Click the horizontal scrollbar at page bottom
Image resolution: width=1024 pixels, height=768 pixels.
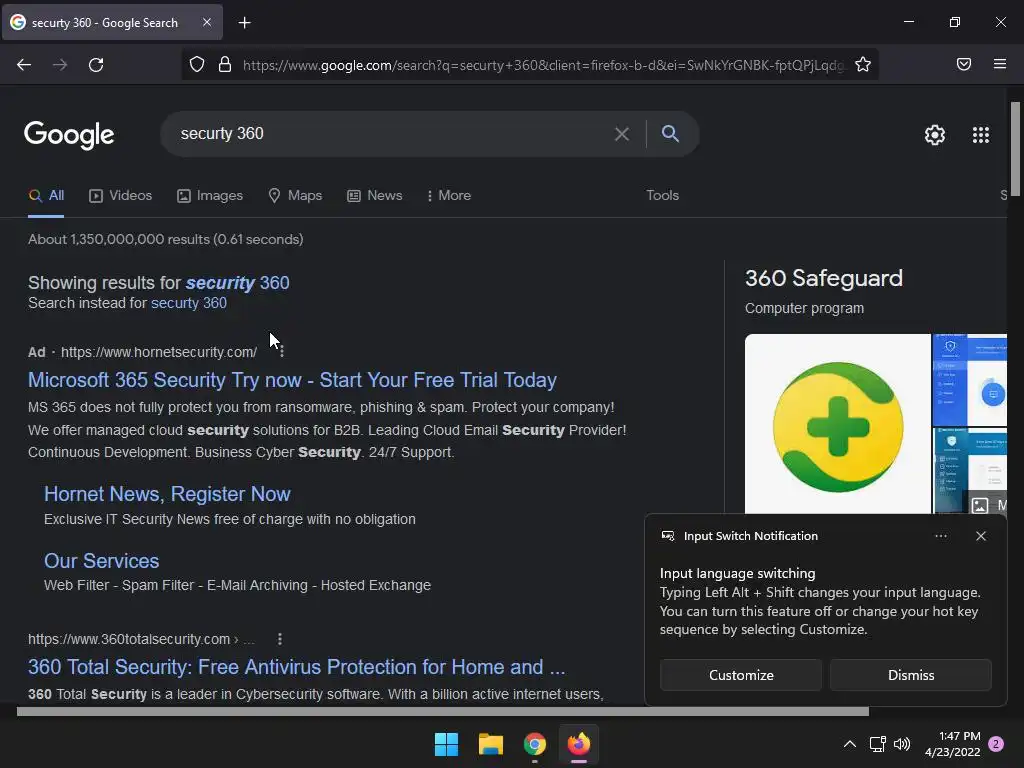(443, 711)
